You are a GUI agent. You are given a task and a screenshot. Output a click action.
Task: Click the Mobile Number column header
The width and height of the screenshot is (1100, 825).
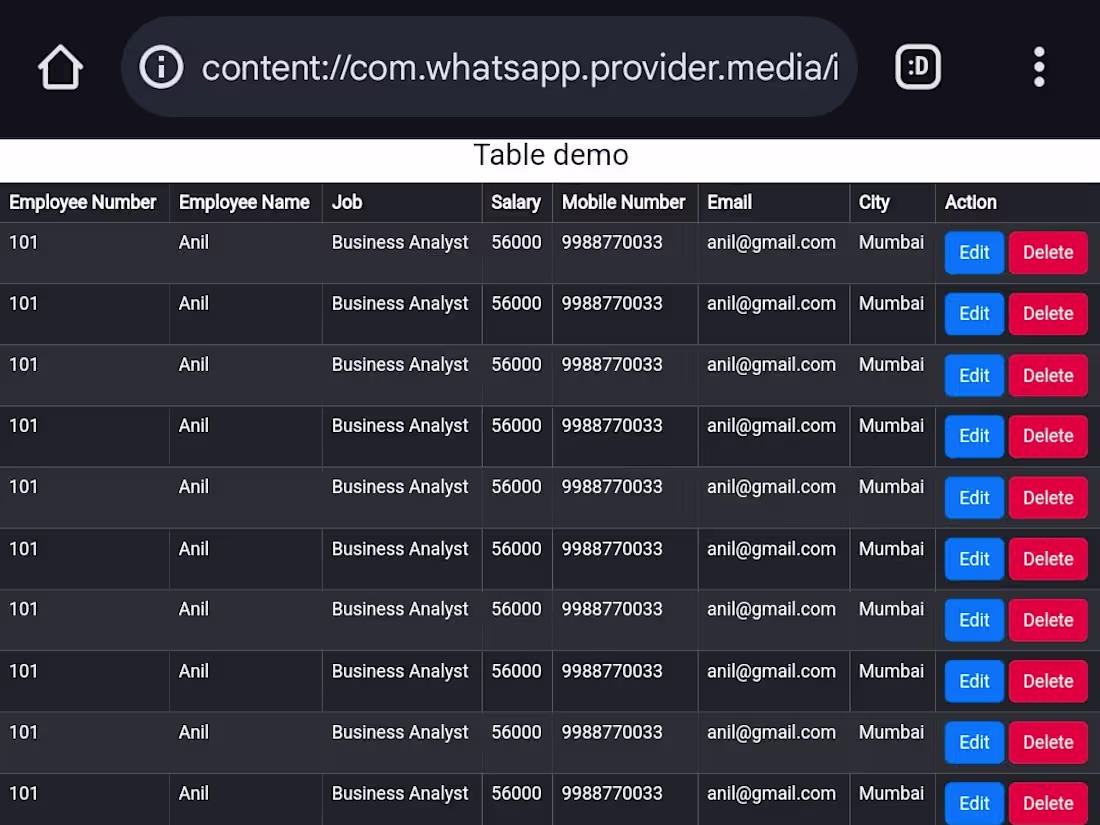coord(623,202)
